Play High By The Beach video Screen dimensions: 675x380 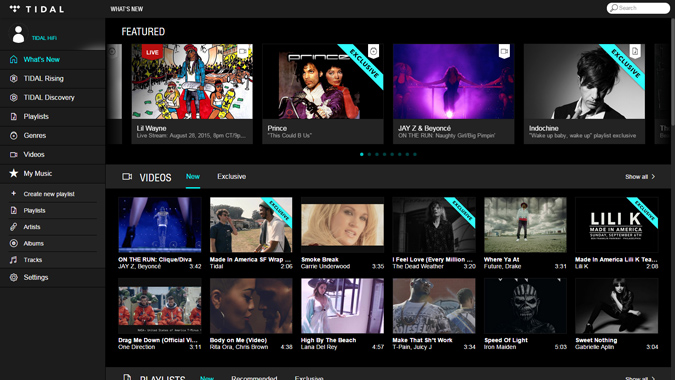tap(342, 306)
